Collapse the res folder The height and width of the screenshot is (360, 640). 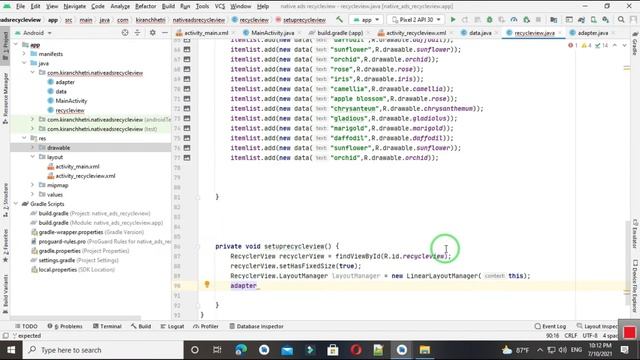coord(24,138)
